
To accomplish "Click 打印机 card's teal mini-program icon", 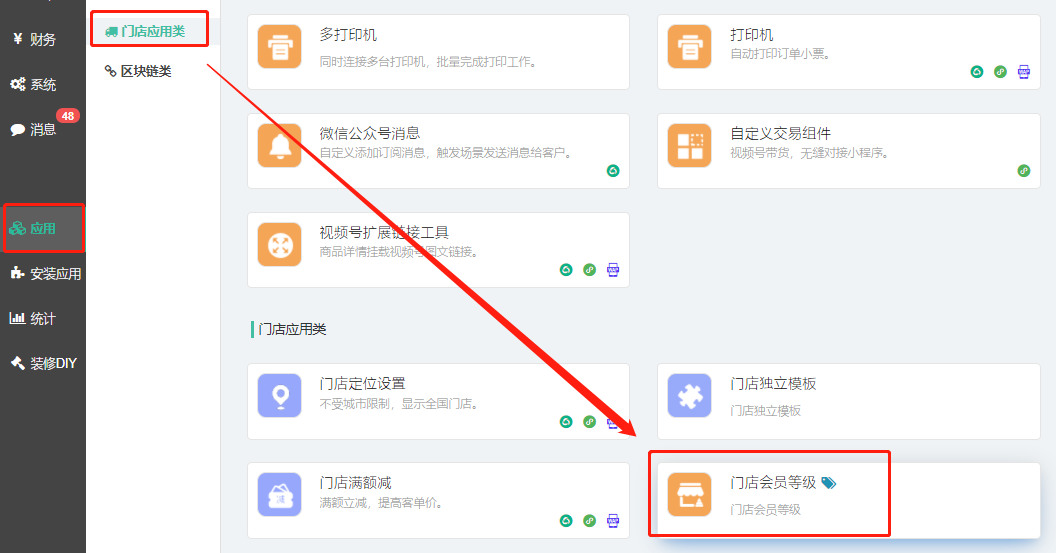I will [977, 72].
